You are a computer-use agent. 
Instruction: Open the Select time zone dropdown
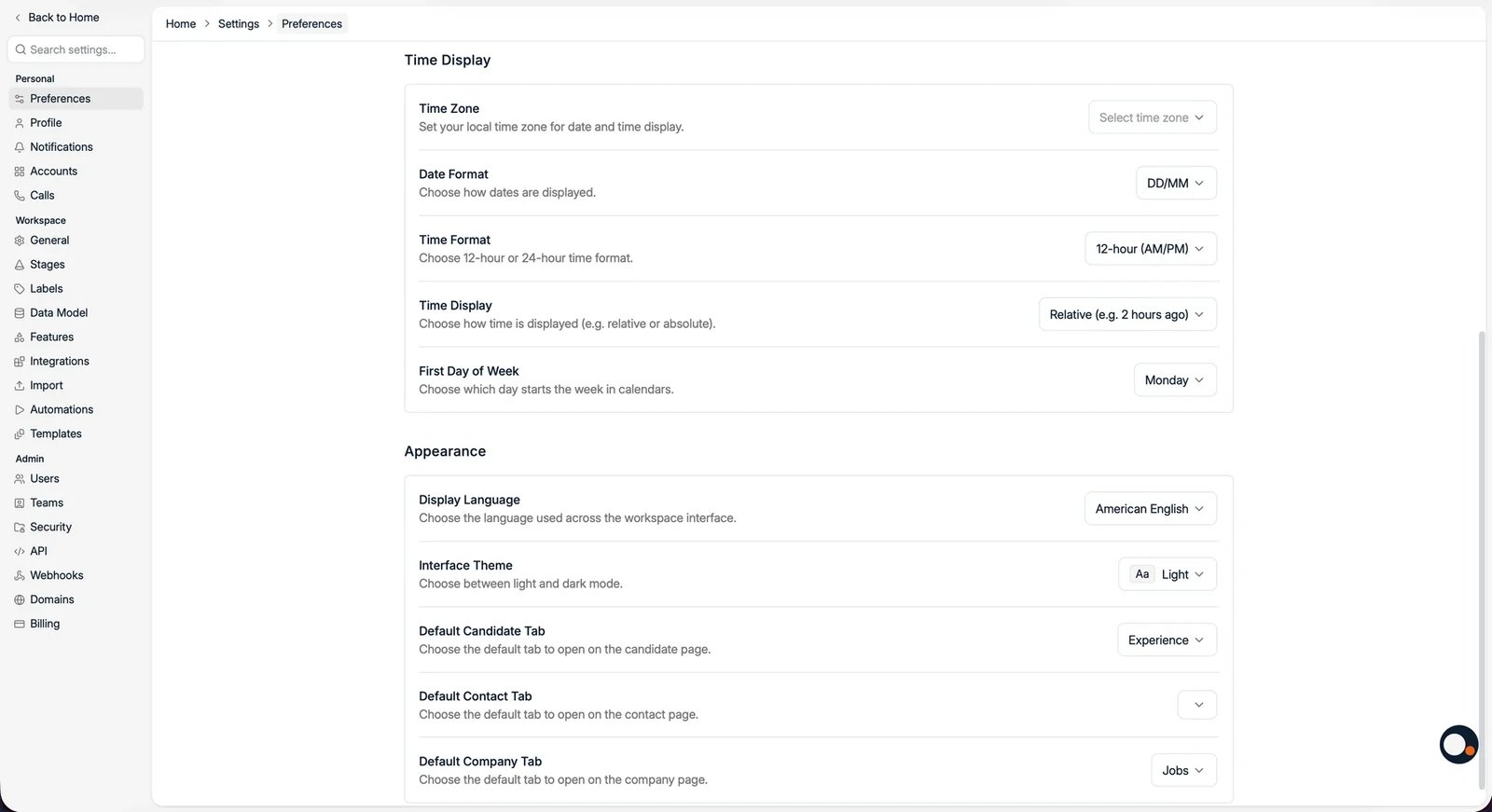tap(1153, 117)
